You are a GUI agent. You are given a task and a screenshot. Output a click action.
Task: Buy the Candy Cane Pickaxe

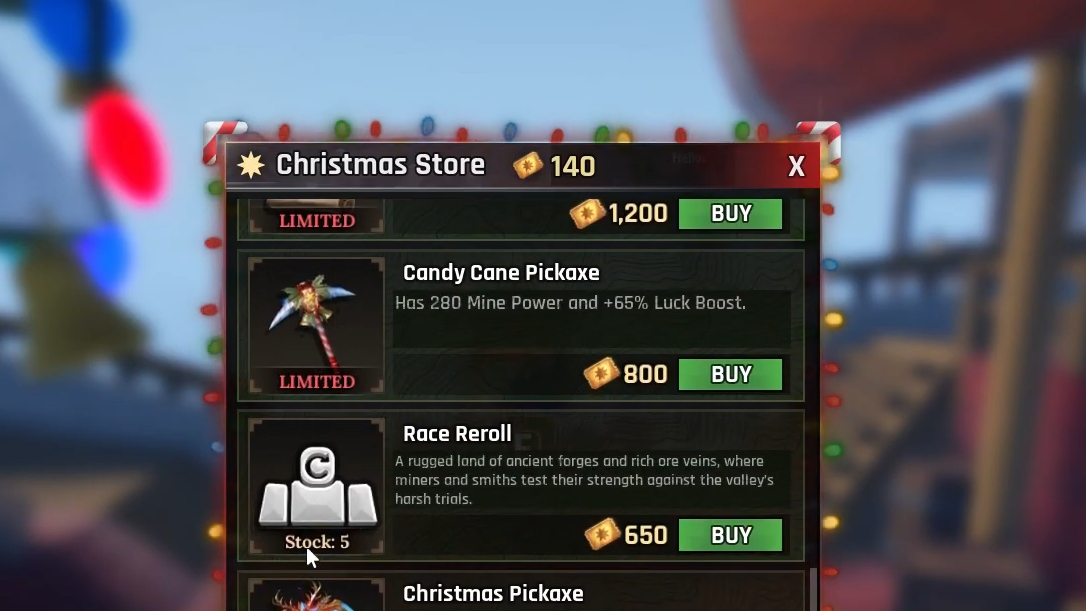[x=730, y=374]
